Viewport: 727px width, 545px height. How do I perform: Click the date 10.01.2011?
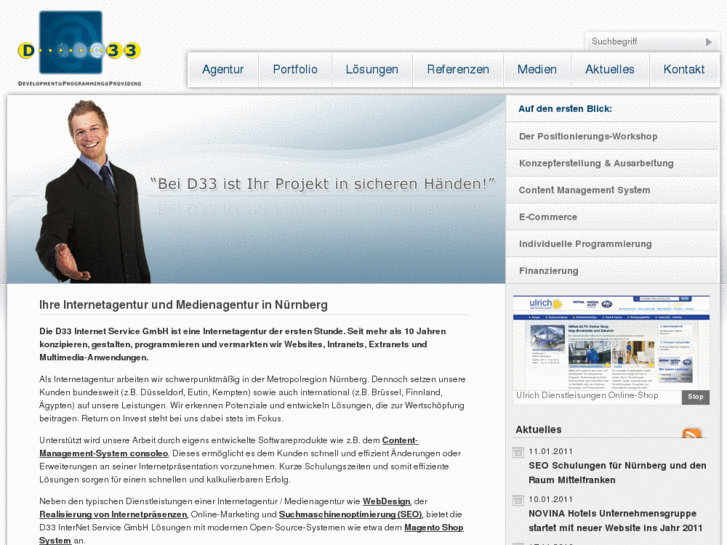pyautogui.click(x=551, y=500)
